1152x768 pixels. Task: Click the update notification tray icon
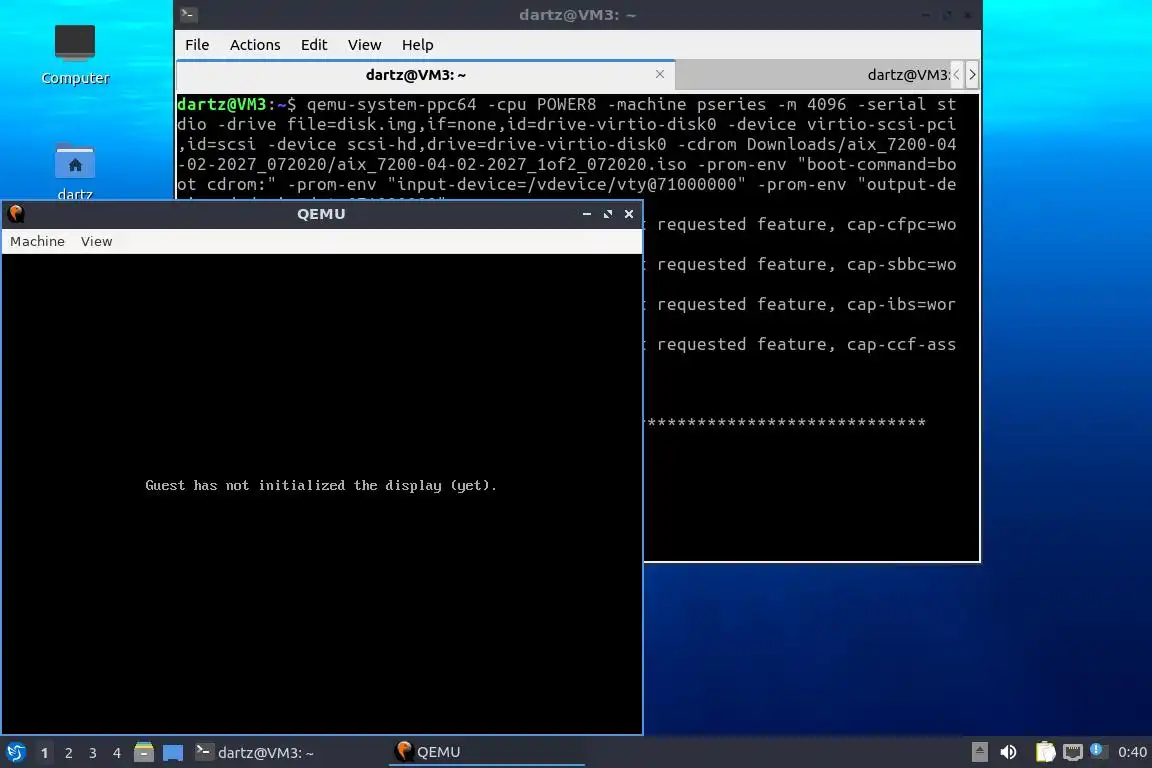[x=1097, y=750]
